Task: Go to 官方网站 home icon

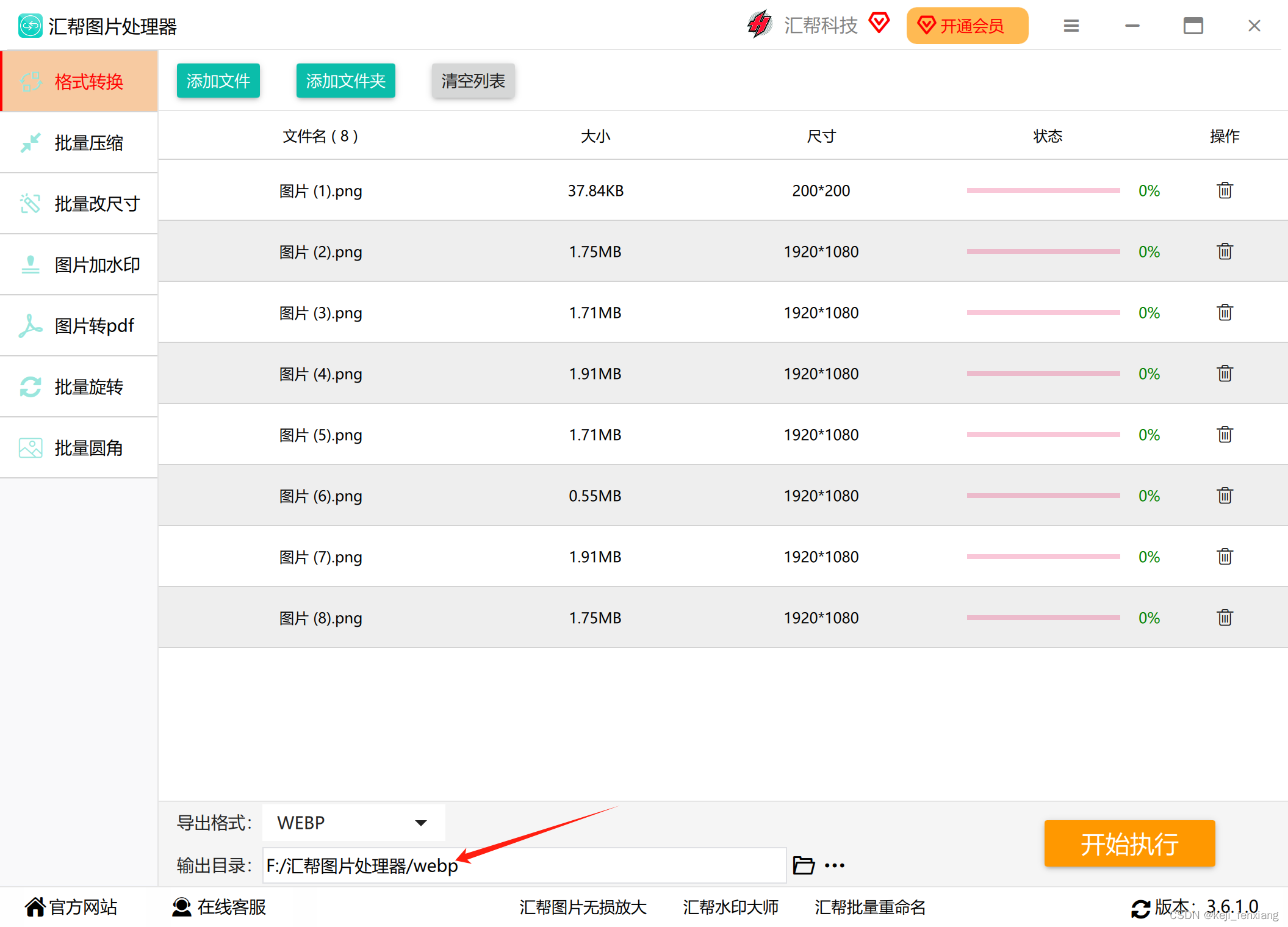Action: [35, 907]
